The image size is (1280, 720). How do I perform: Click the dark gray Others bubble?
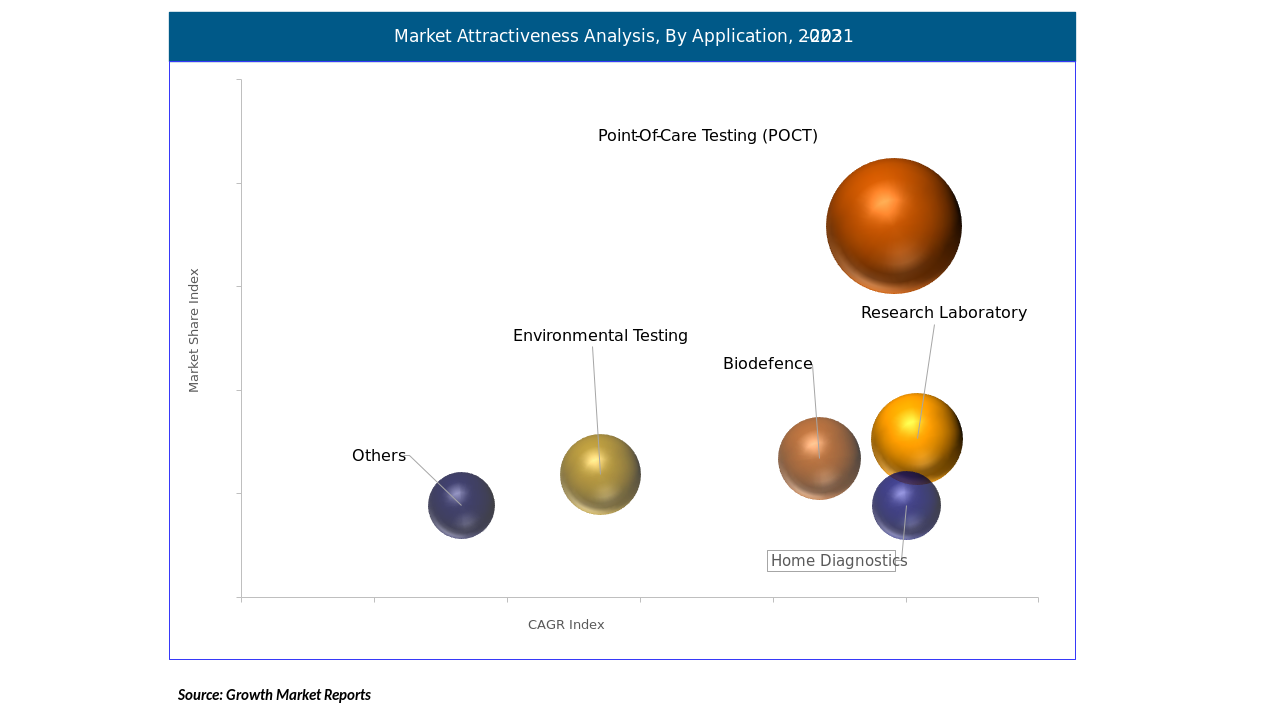click(x=461, y=506)
